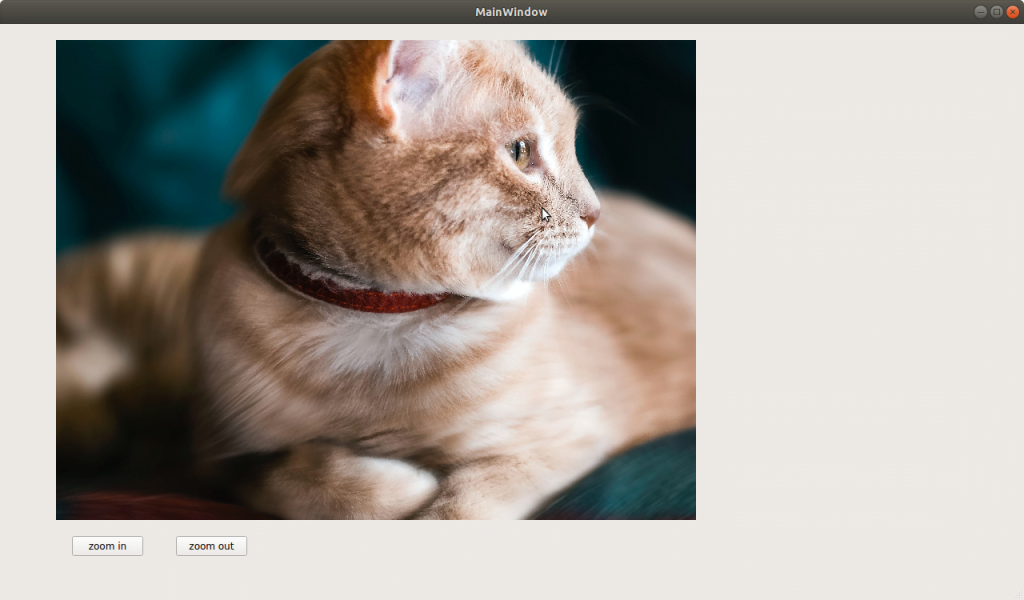Click the cat's eye in the photo
The width and height of the screenshot is (1024, 600).
(x=521, y=152)
